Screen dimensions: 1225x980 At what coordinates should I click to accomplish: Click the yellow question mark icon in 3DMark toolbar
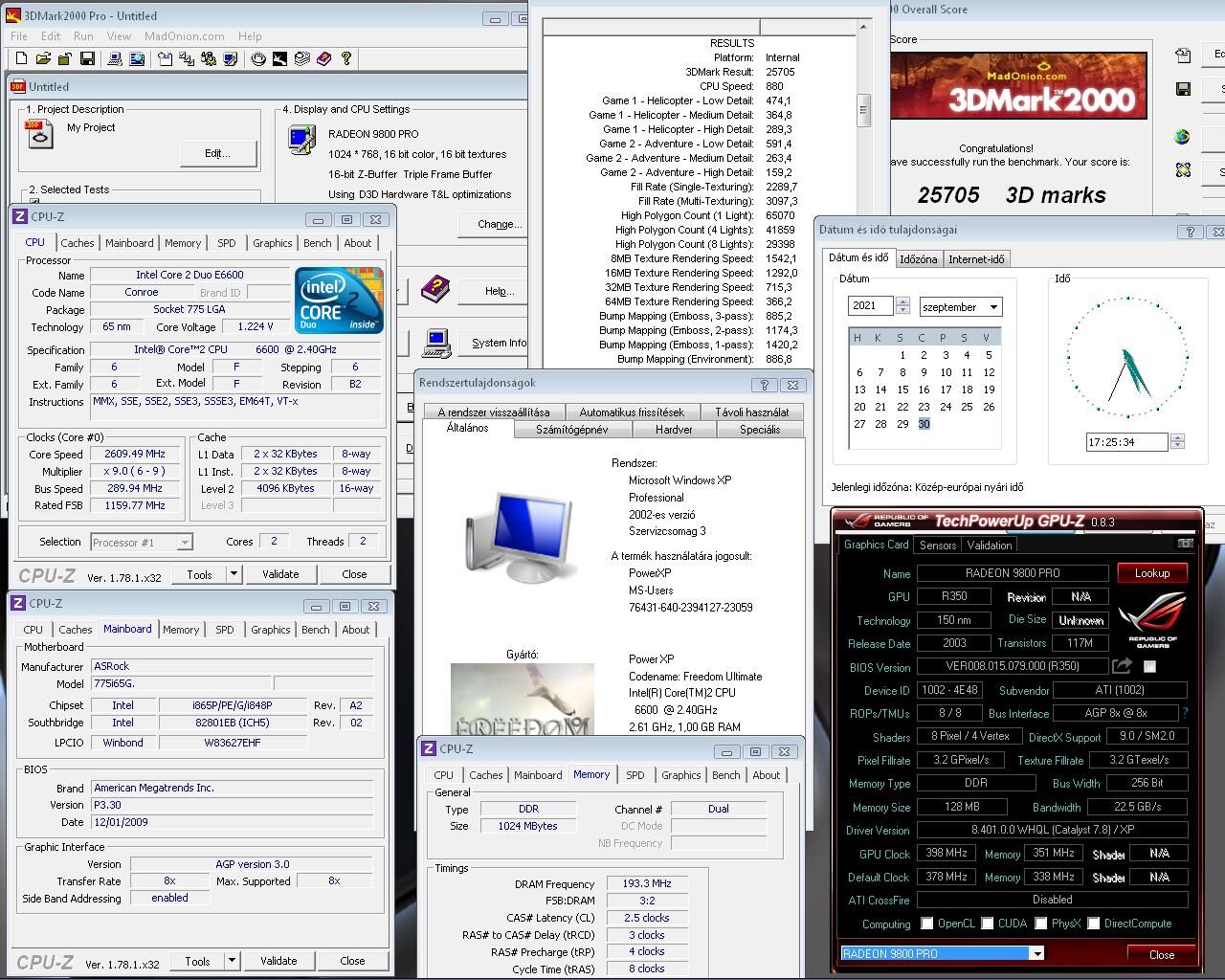(x=346, y=58)
